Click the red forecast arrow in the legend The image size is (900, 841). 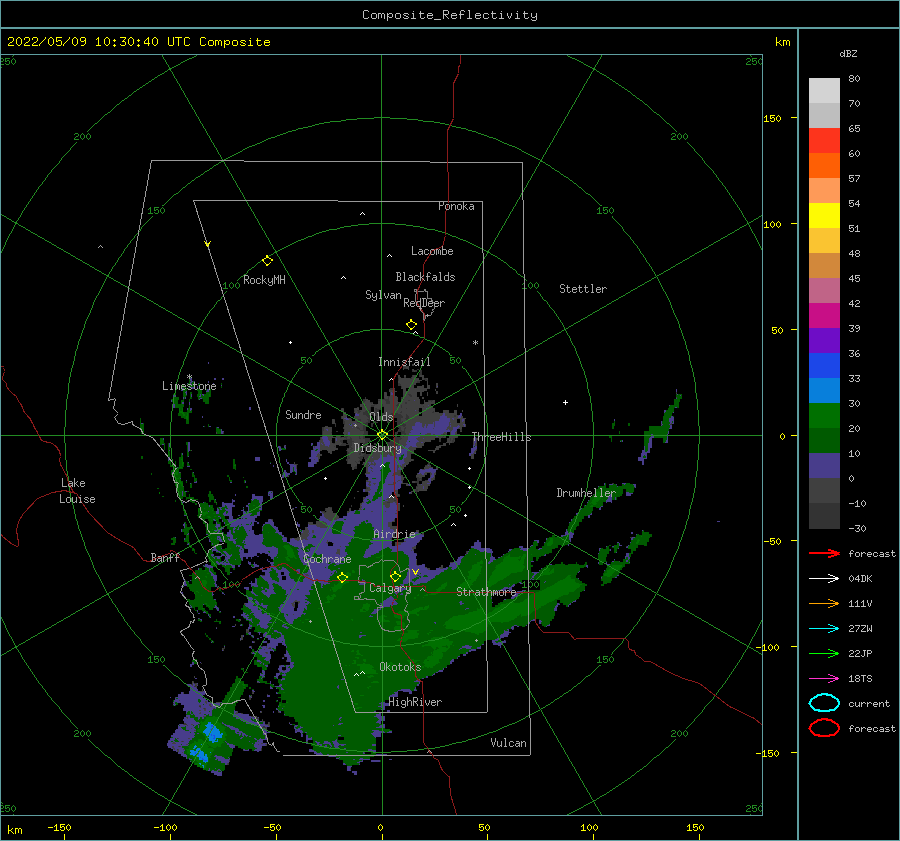tap(824, 553)
